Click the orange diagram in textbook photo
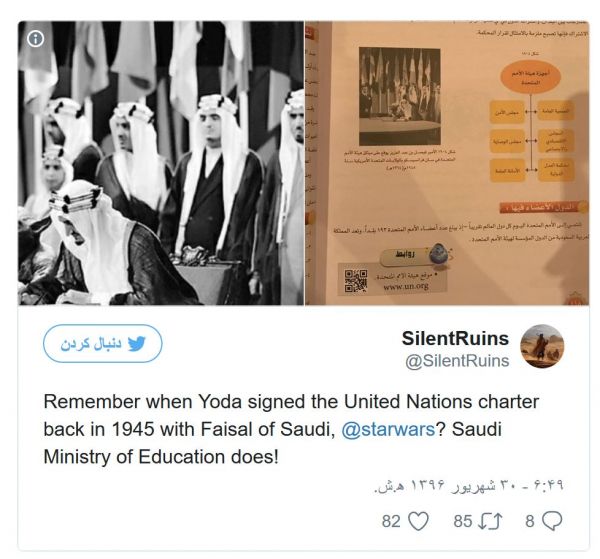 (532, 121)
